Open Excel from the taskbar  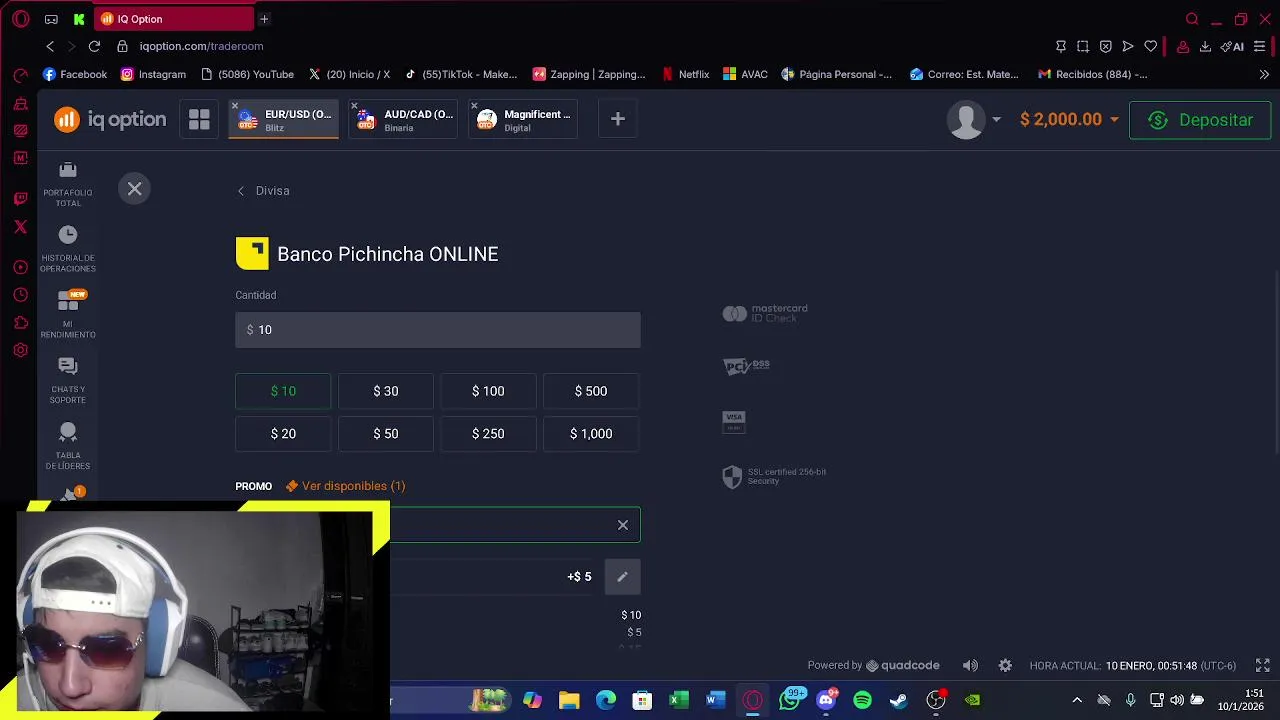(678, 700)
